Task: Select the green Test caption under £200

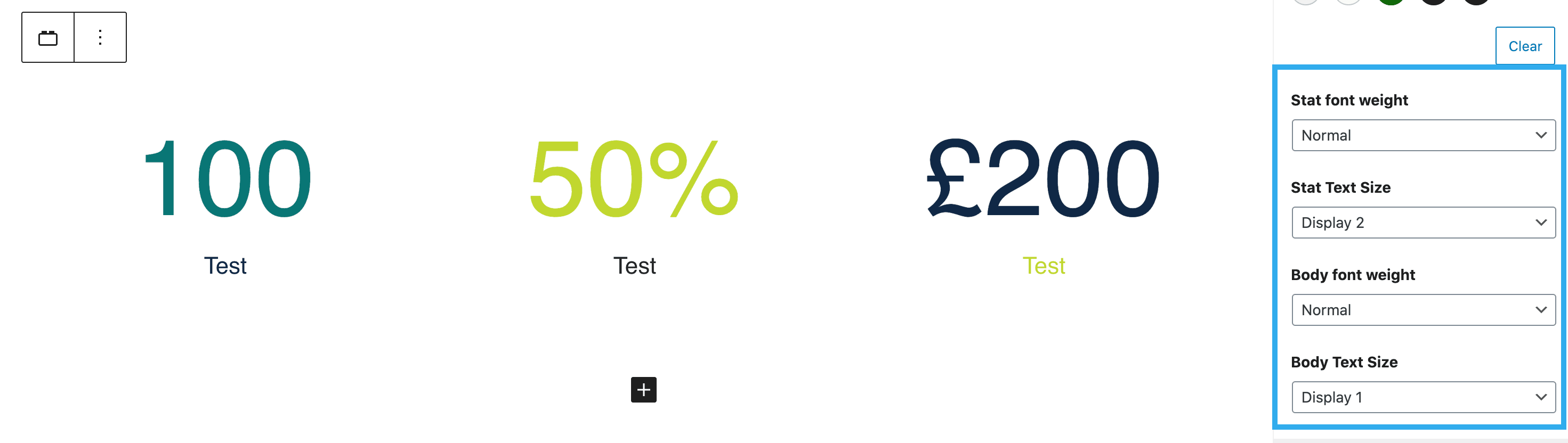Action: pos(1044,266)
